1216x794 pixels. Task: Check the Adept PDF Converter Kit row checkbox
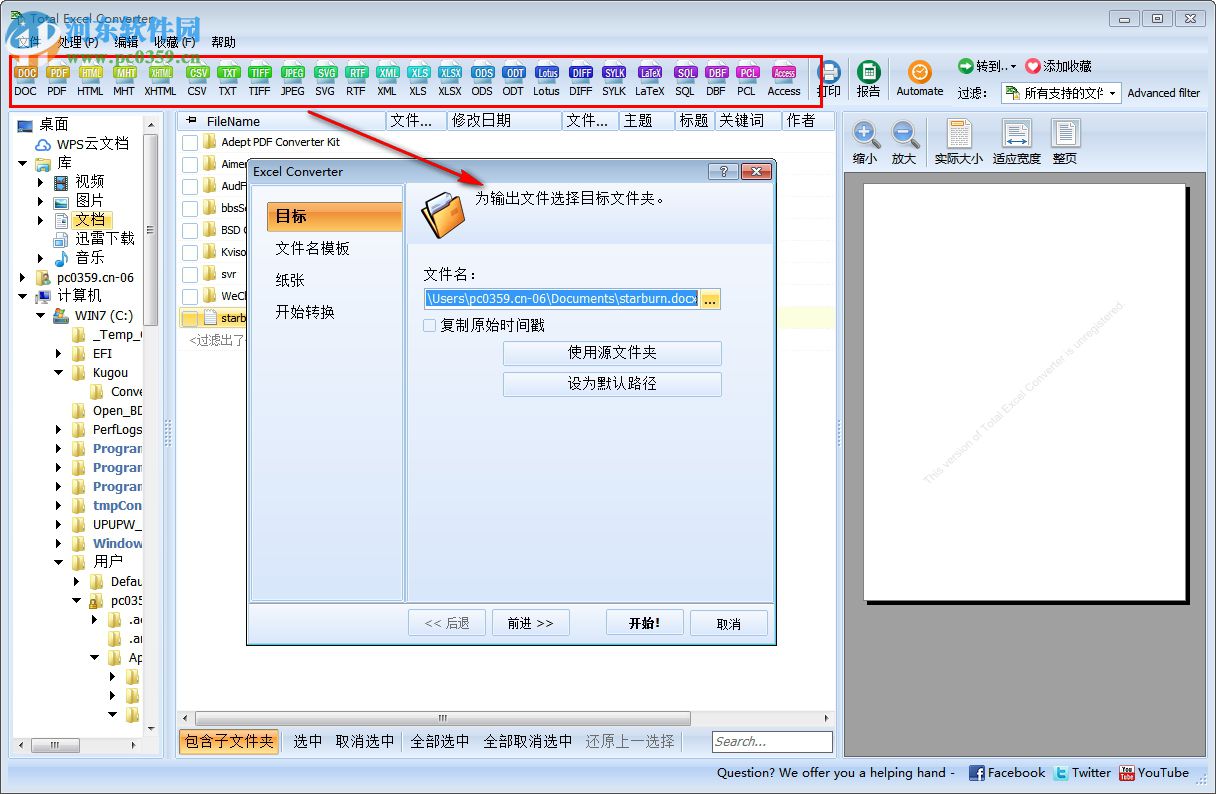pyautogui.click(x=190, y=142)
